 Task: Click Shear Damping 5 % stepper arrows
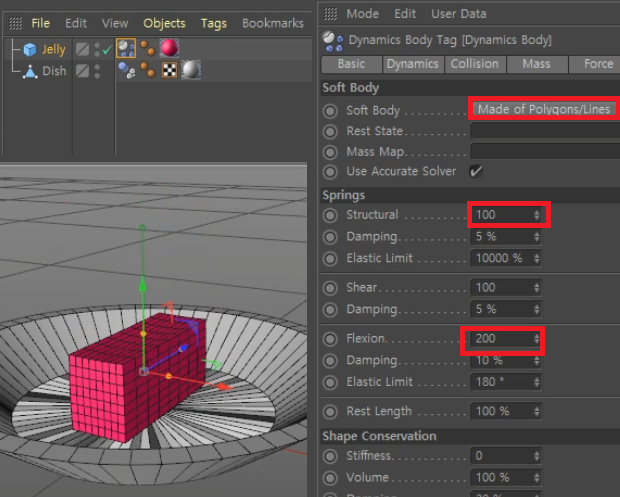537,309
